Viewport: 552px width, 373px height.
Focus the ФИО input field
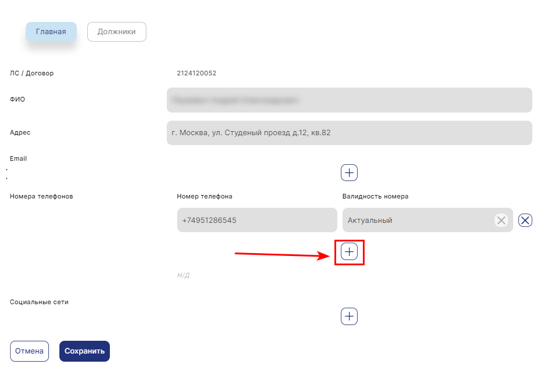tap(349, 100)
